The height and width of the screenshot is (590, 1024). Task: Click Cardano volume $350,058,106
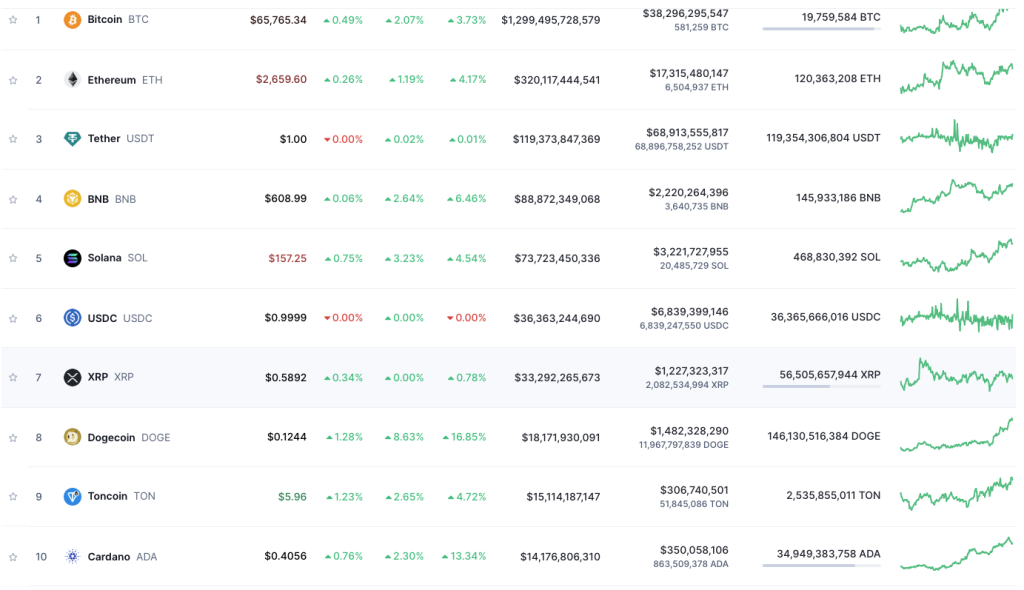(694, 551)
